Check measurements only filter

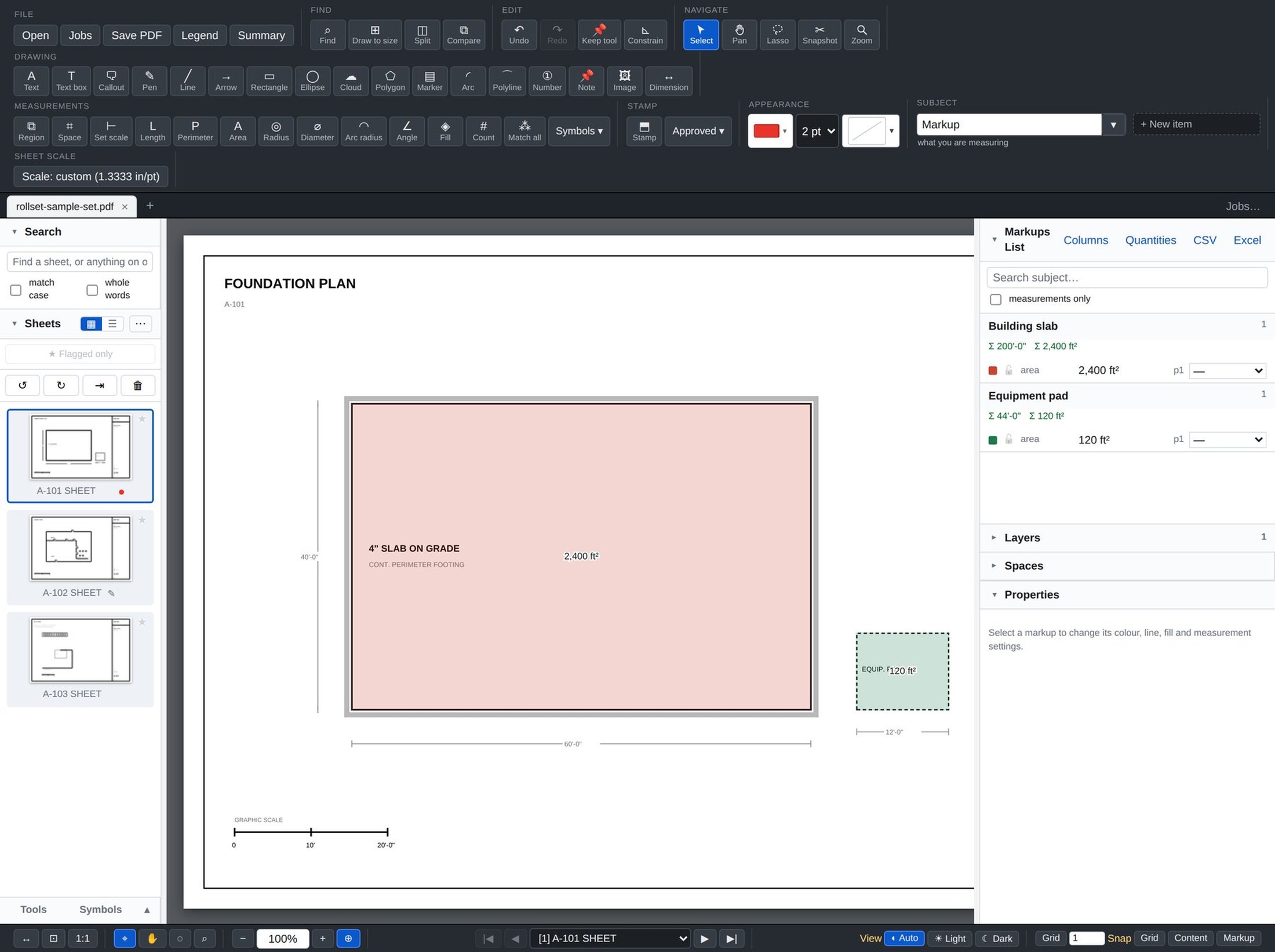coord(995,300)
